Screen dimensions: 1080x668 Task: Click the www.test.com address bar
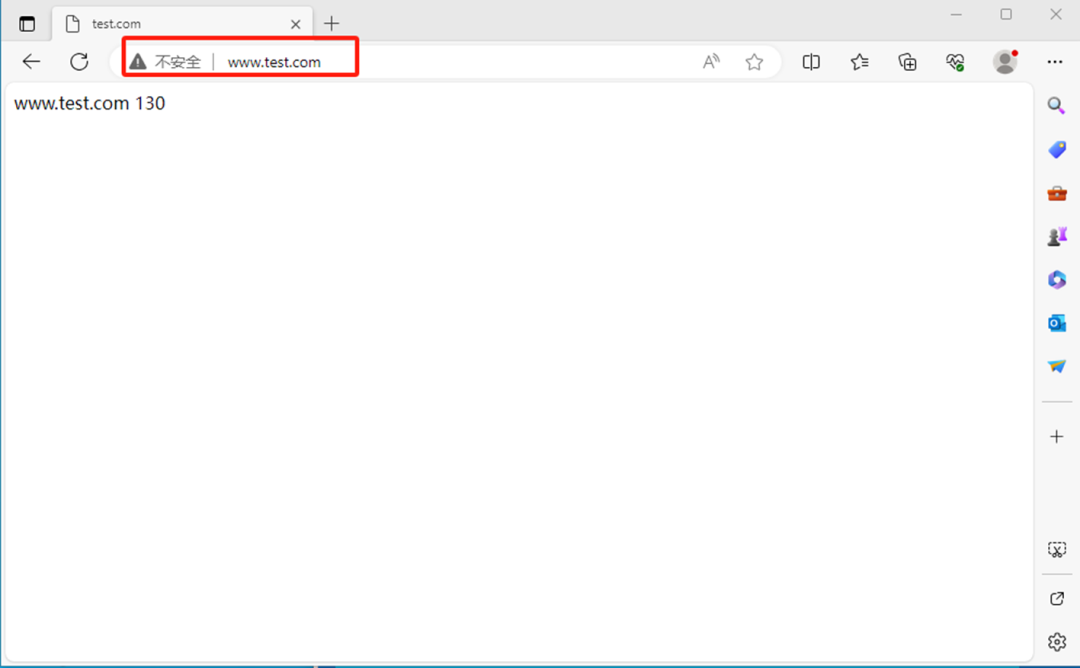450,62
